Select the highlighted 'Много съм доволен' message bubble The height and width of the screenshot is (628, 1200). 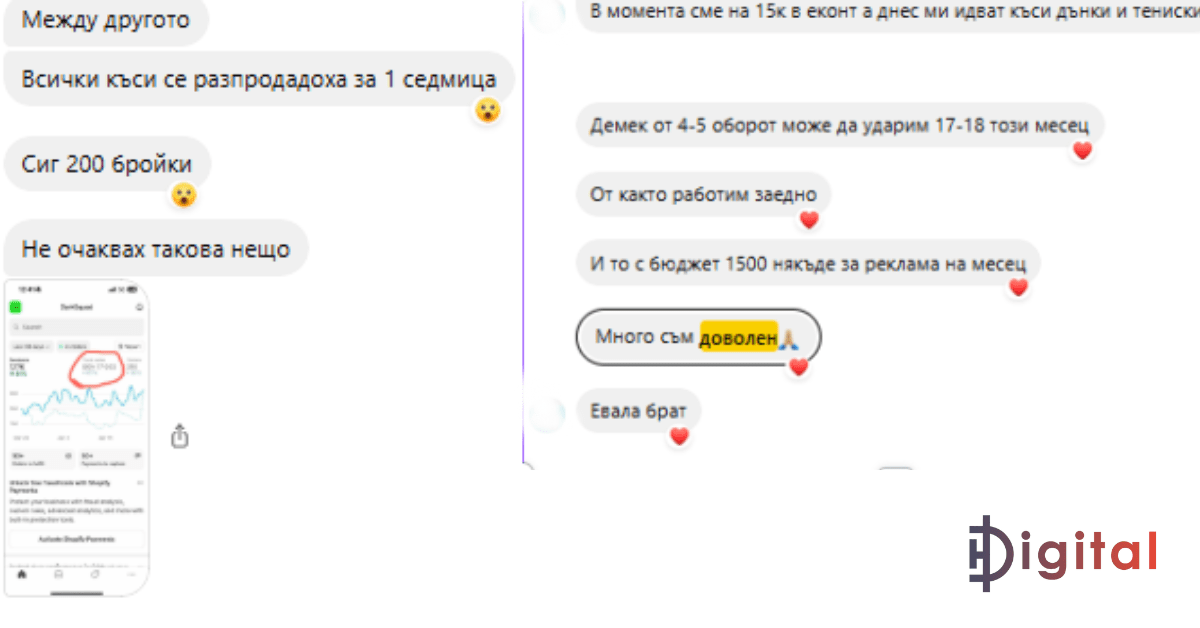point(698,338)
